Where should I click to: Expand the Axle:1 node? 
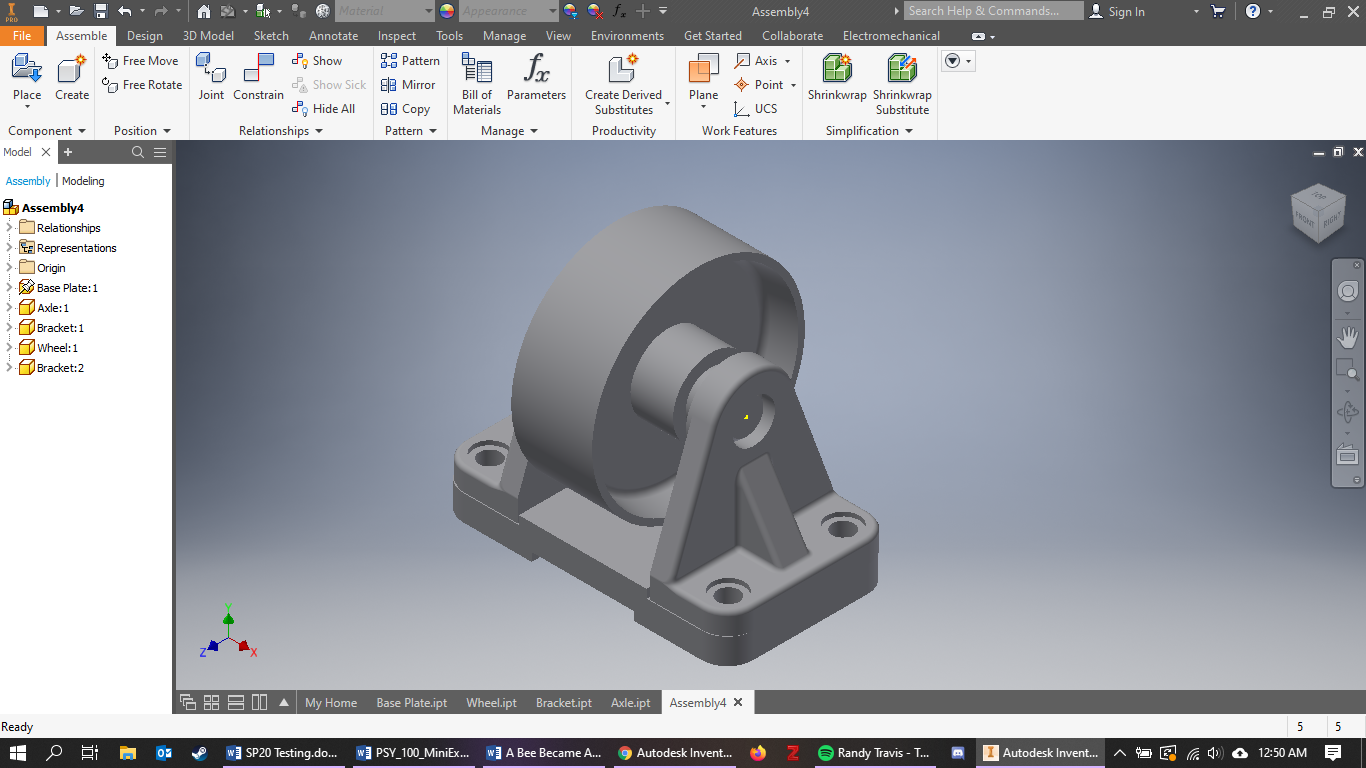pos(9,308)
